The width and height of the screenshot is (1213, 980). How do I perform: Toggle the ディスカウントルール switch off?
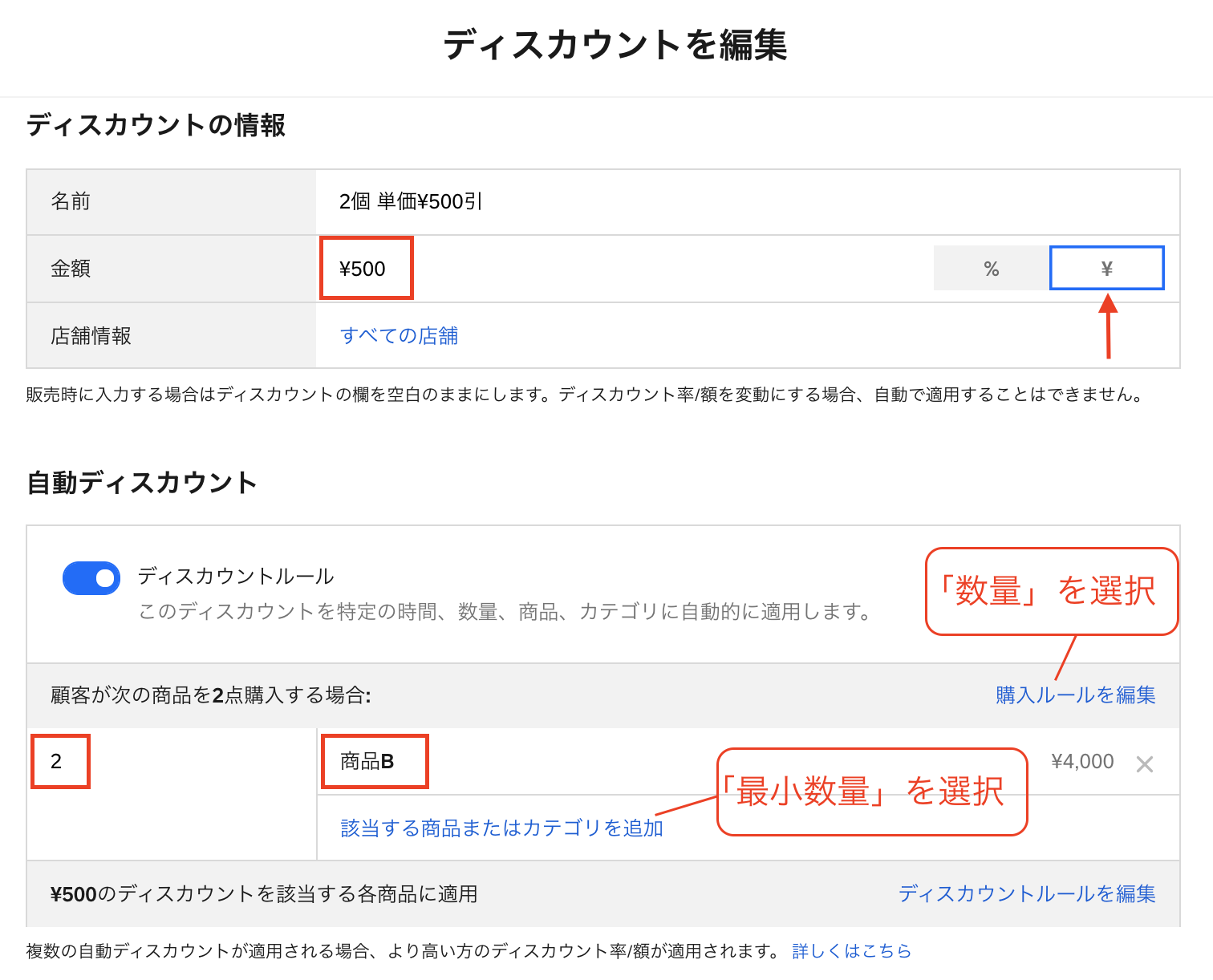91,578
